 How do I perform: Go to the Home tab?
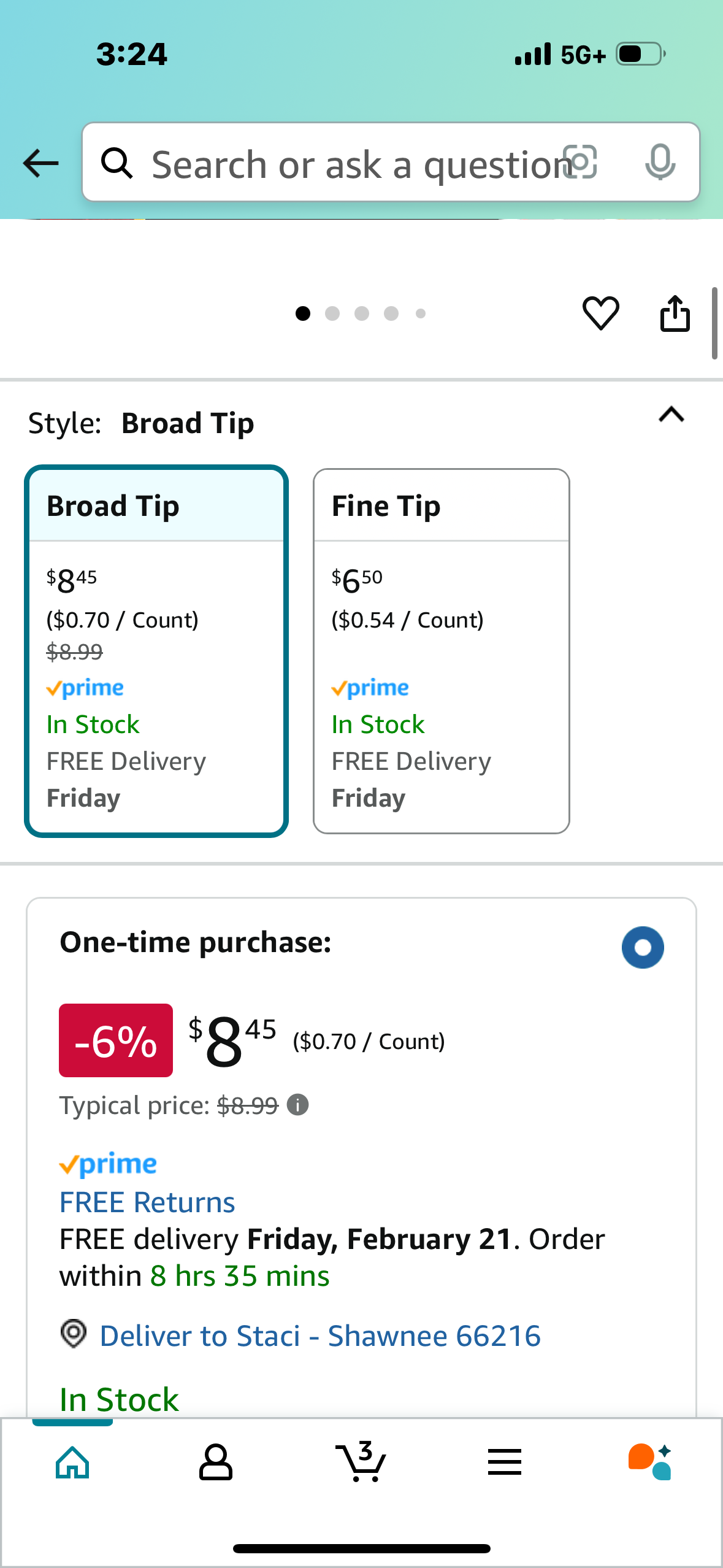click(x=72, y=1462)
